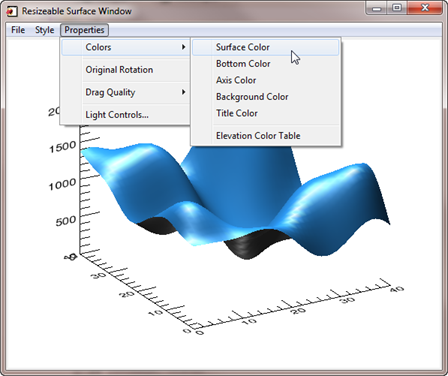Screen dimensions: 448x376
Task: Expand the Drag Quality submenu
Action: pyautogui.click(x=126, y=92)
